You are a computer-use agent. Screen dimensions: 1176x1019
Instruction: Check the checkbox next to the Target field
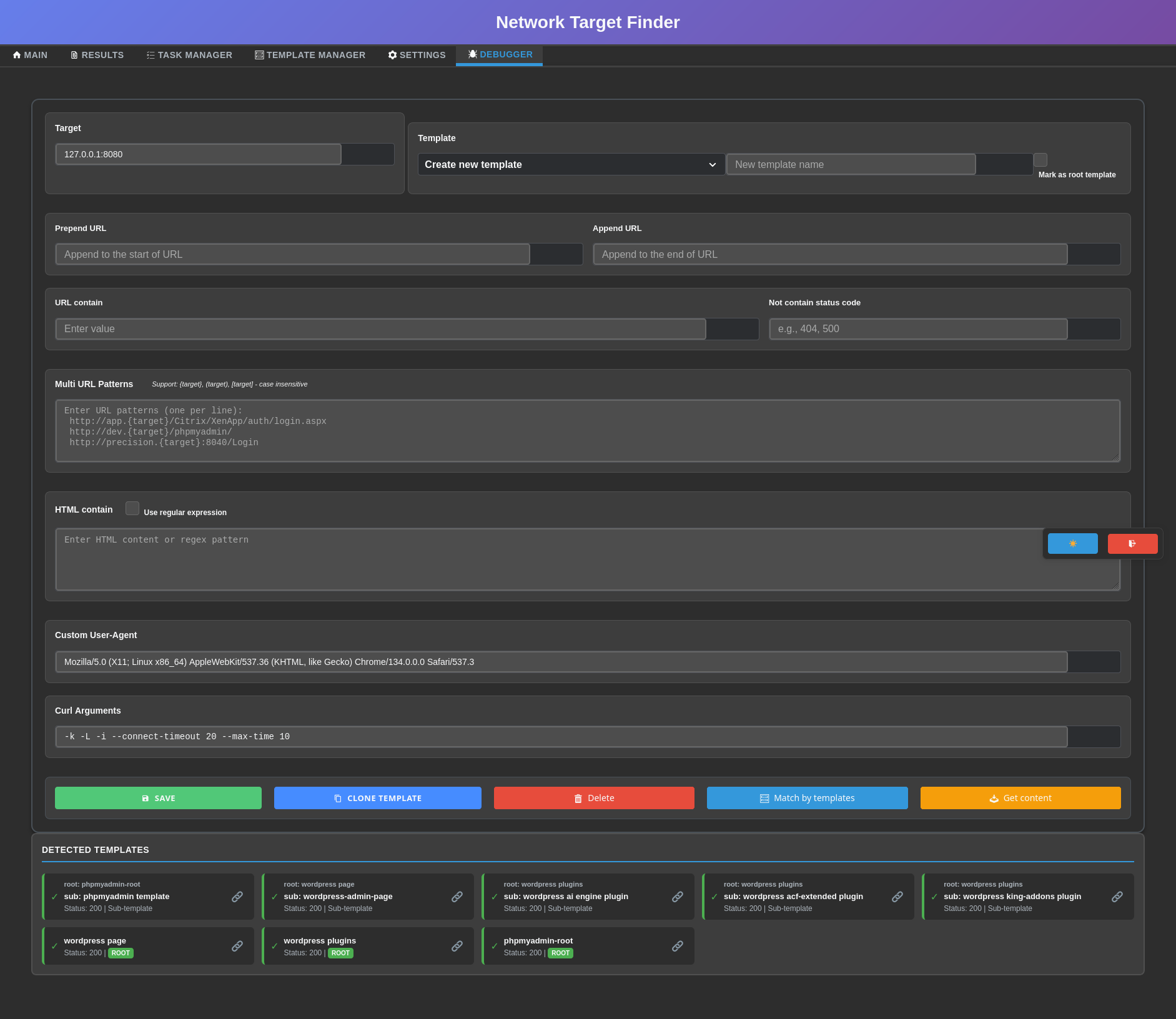click(368, 154)
